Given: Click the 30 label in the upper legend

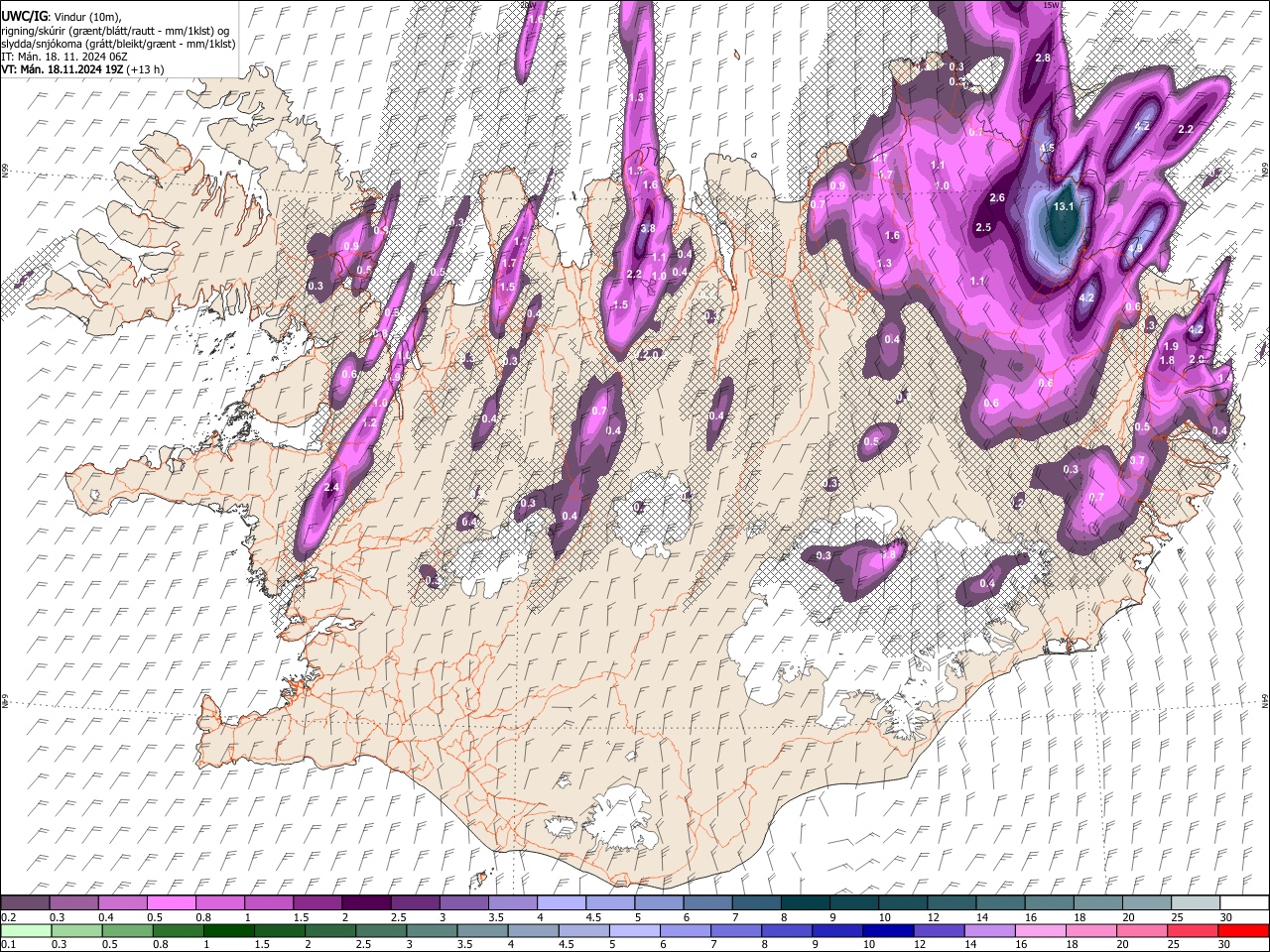Looking at the screenshot, I should [x=1226, y=917].
